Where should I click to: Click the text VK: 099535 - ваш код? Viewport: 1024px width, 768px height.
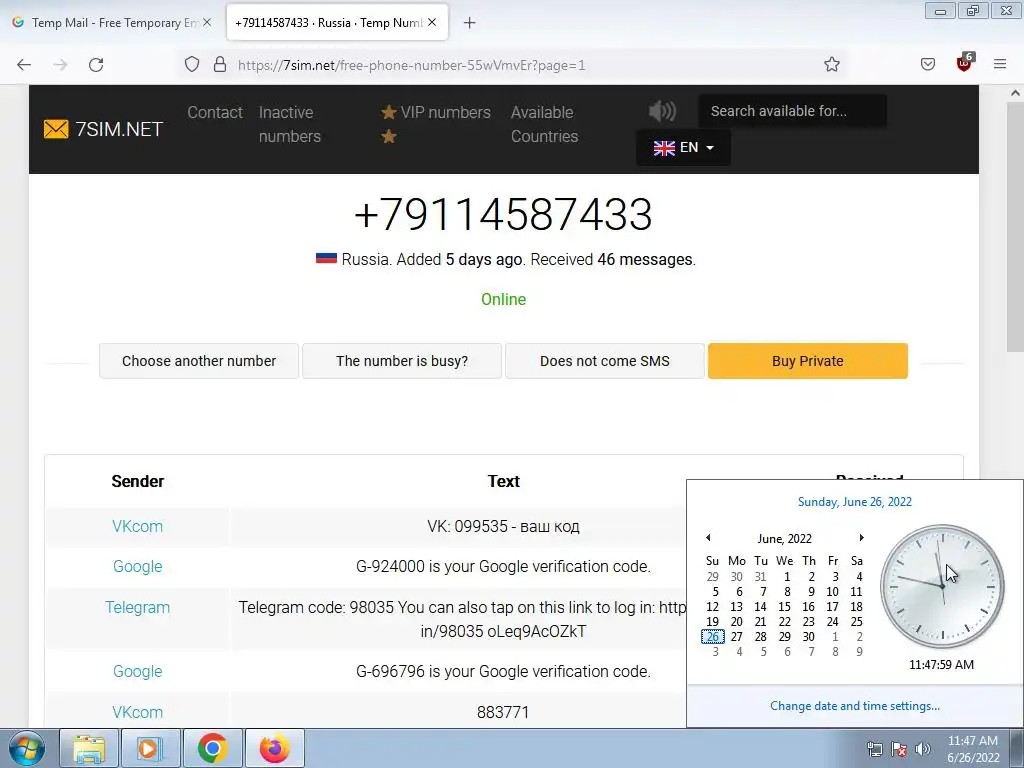(x=503, y=526)
